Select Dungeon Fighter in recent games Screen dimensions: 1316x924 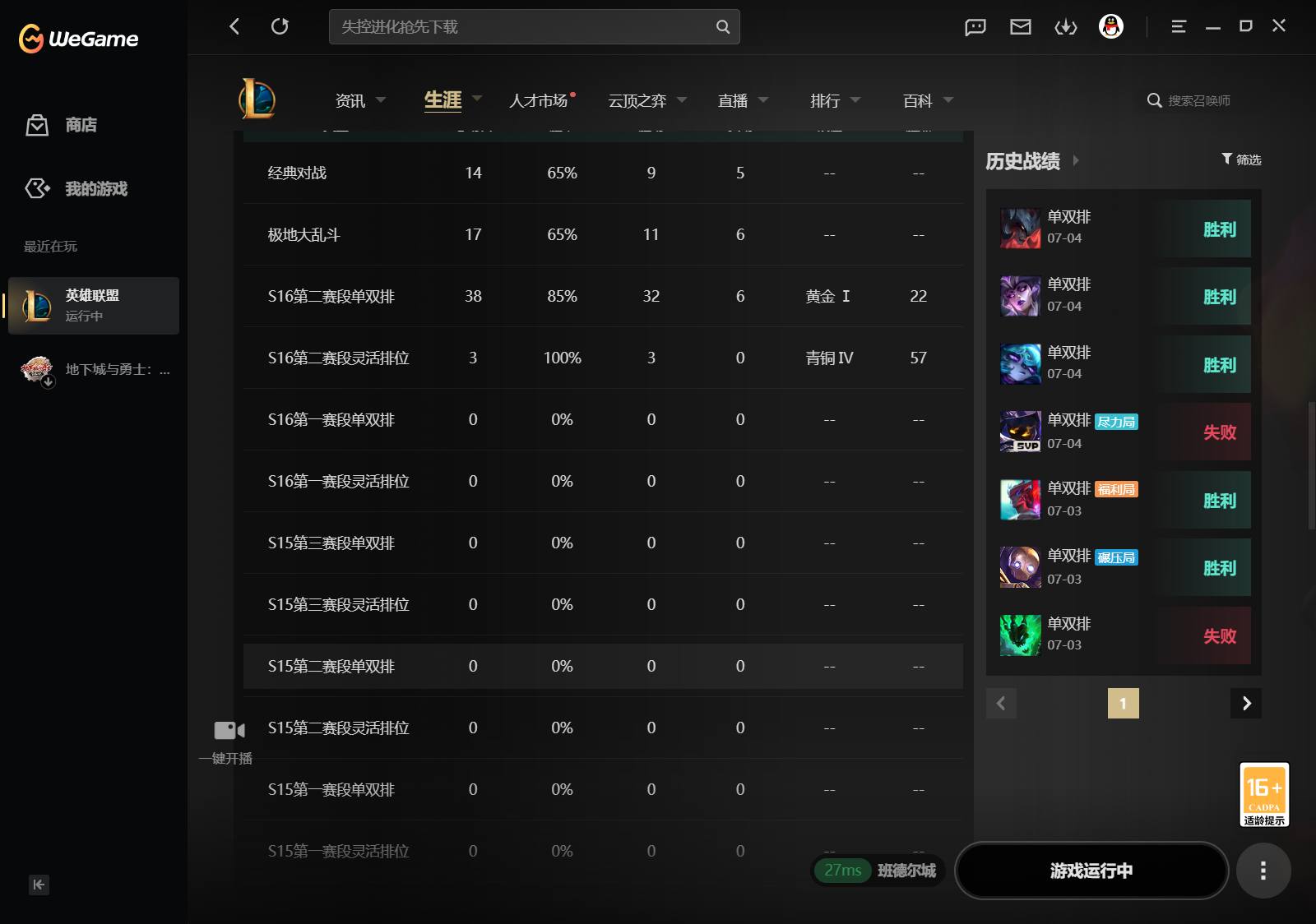pos(94,370)
